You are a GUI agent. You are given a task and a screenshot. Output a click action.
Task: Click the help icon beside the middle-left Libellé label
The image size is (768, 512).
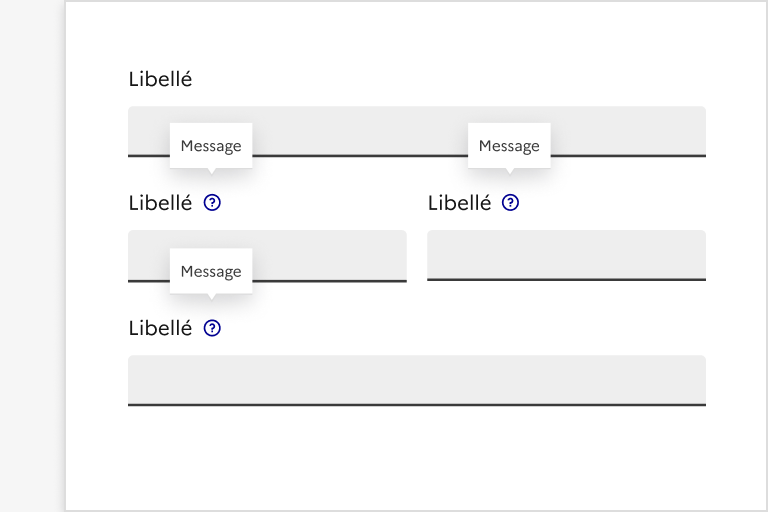212,203
